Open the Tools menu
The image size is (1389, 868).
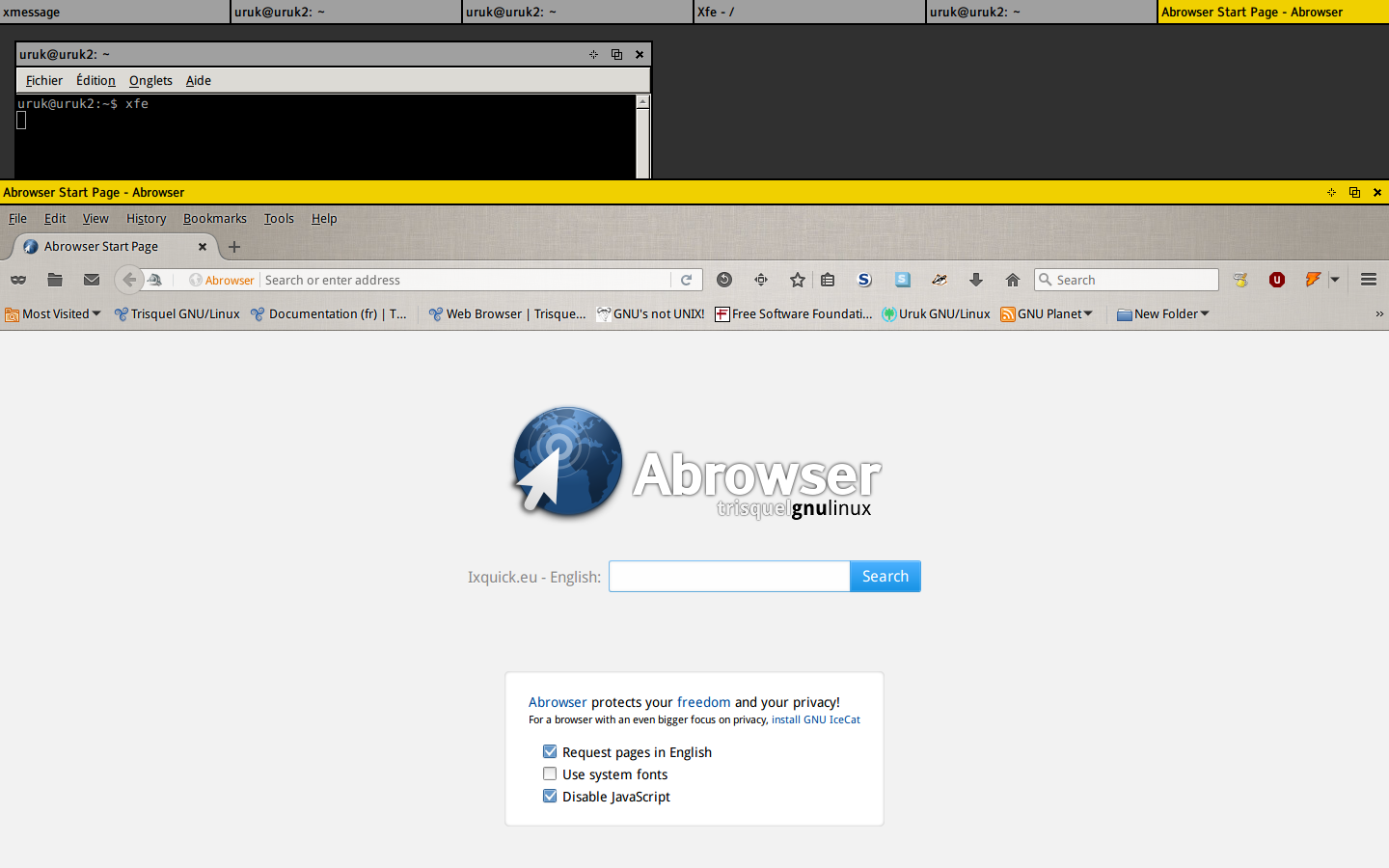click(279, 219)
